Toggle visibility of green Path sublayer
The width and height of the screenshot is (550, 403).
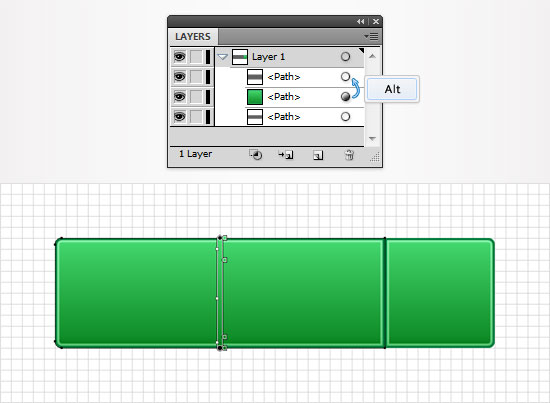coord(180,96)
